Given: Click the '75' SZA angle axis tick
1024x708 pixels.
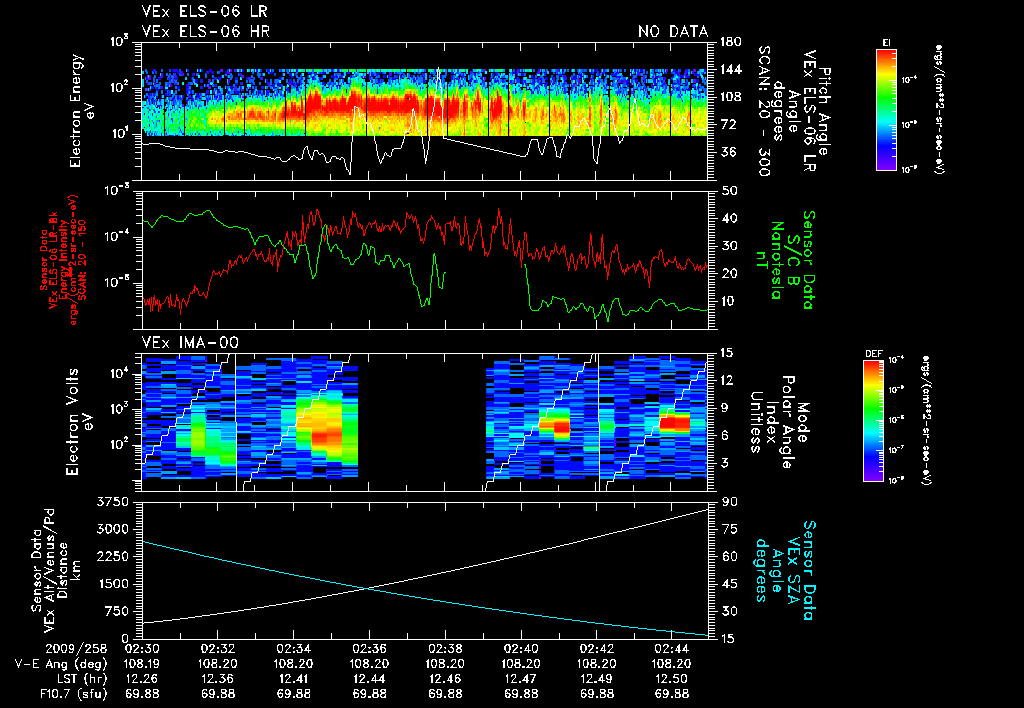Looking at the screenshot, I should pyautogui.click(x=727, y=529).
